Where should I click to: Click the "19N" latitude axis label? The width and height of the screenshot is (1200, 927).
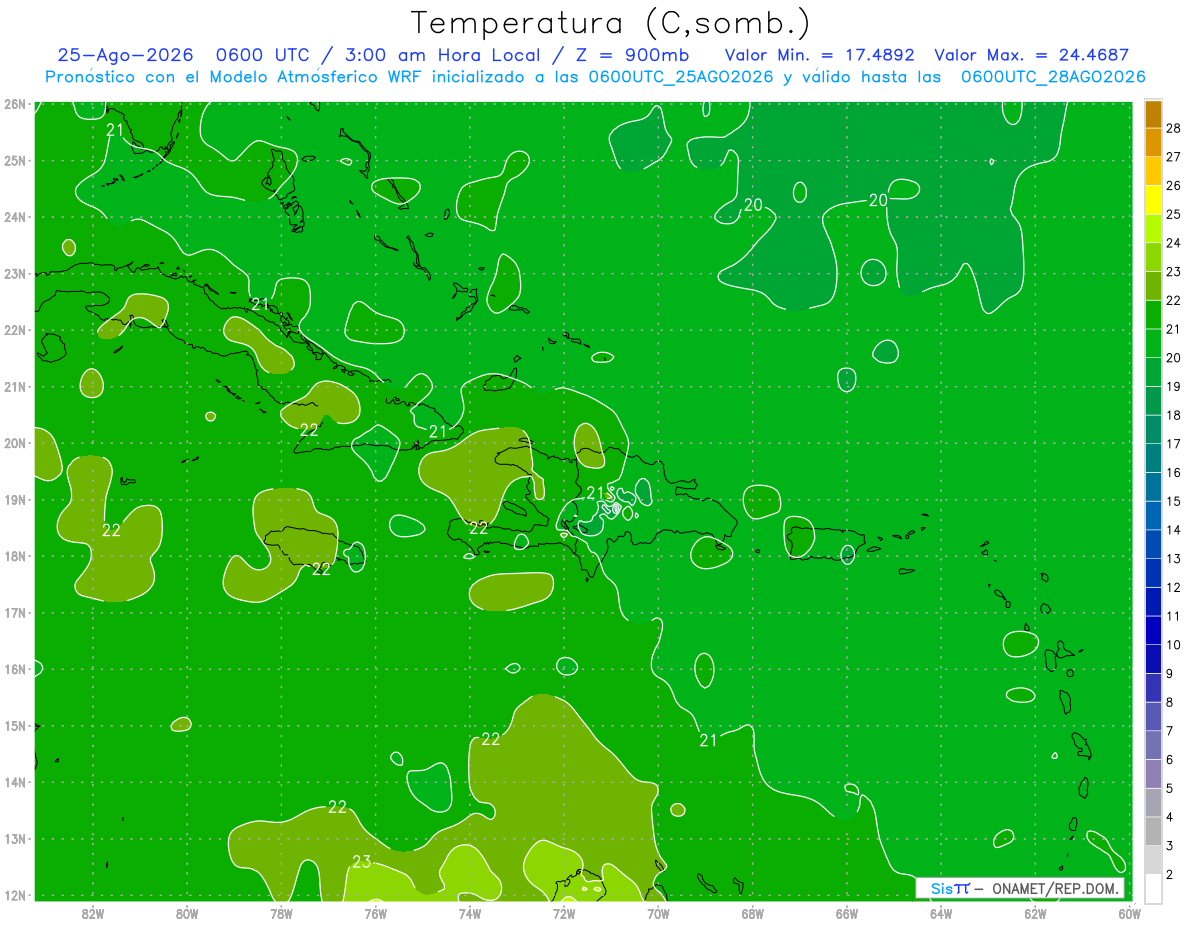pos(14,500)
